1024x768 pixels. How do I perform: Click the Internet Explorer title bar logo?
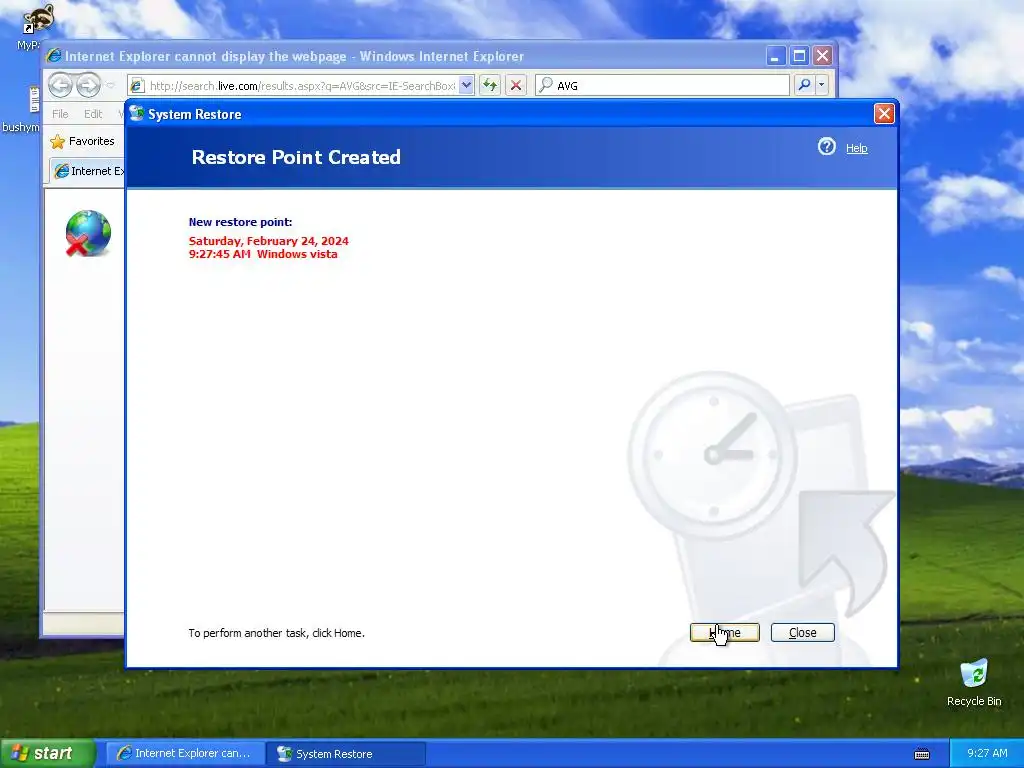pos(54,56)
